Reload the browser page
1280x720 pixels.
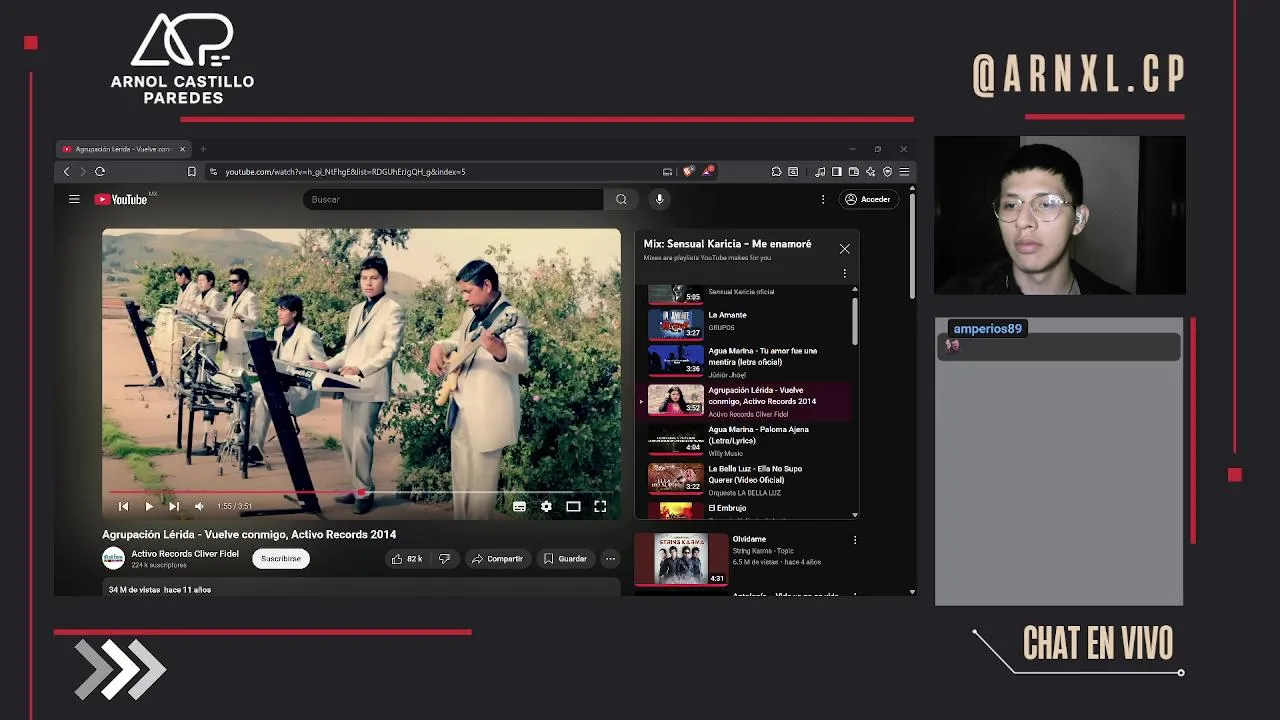100,172
